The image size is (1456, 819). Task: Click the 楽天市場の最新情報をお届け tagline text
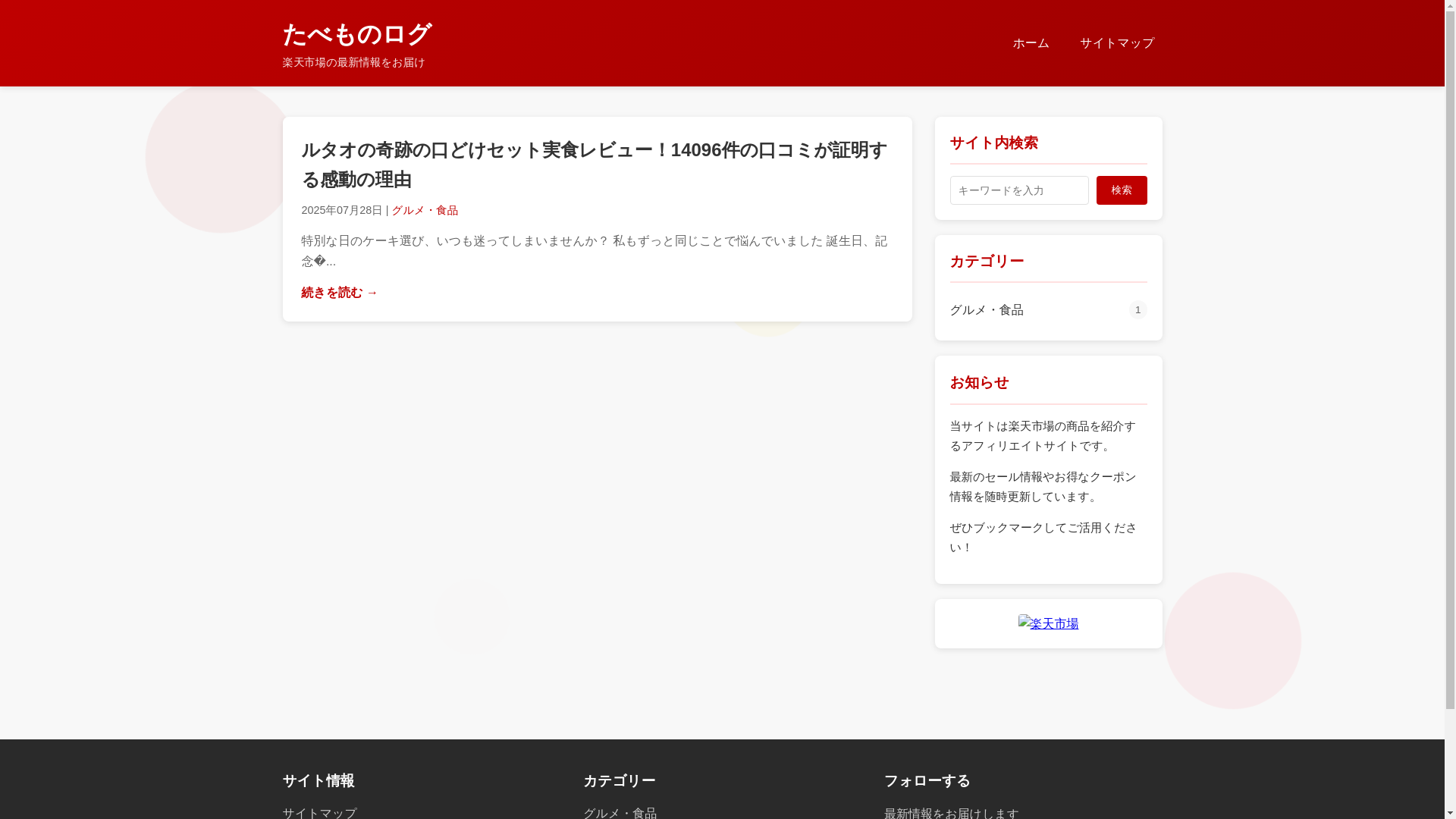coord(353,62)
